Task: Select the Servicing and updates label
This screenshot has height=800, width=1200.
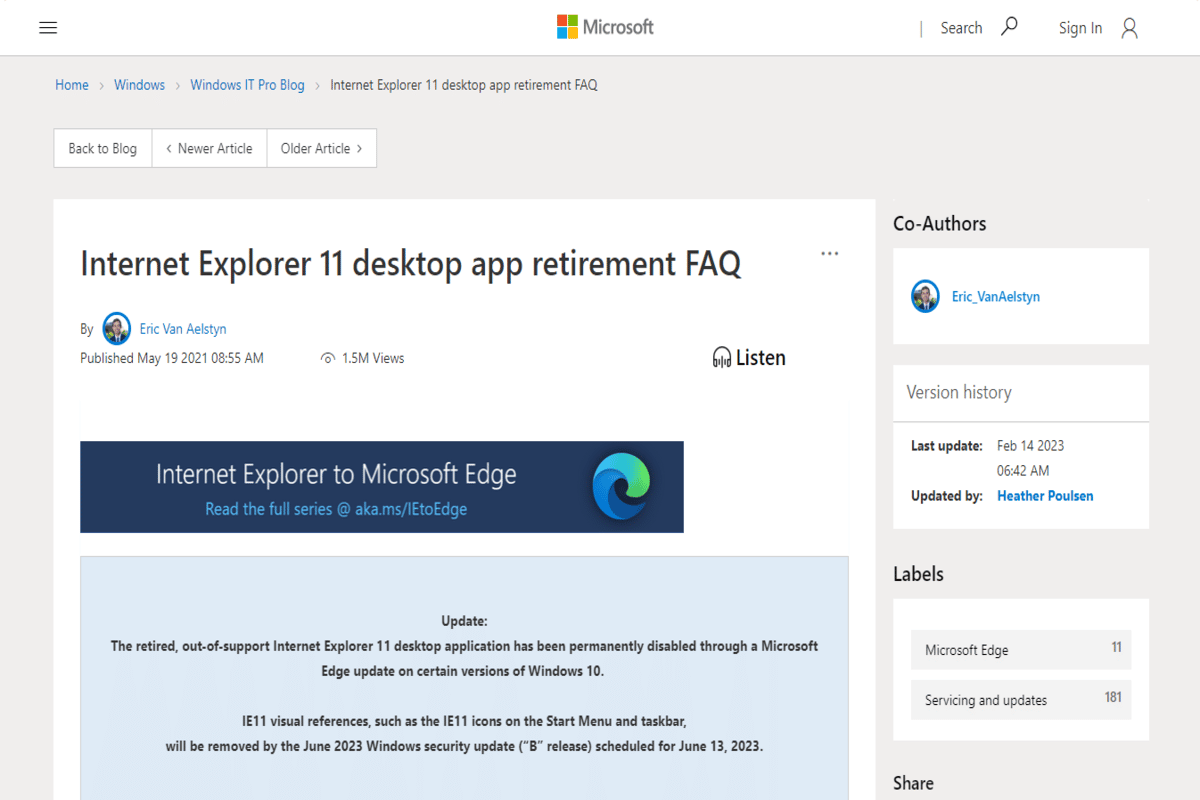Action: (x=986, y=700)
